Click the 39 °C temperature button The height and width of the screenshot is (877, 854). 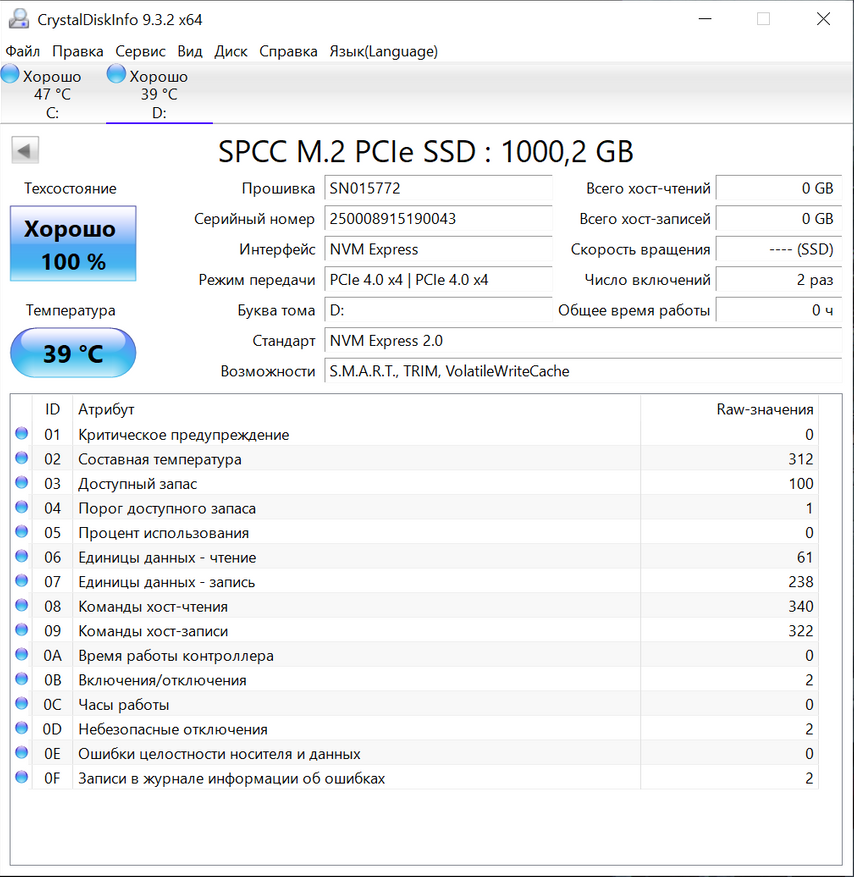click(73, 353)
